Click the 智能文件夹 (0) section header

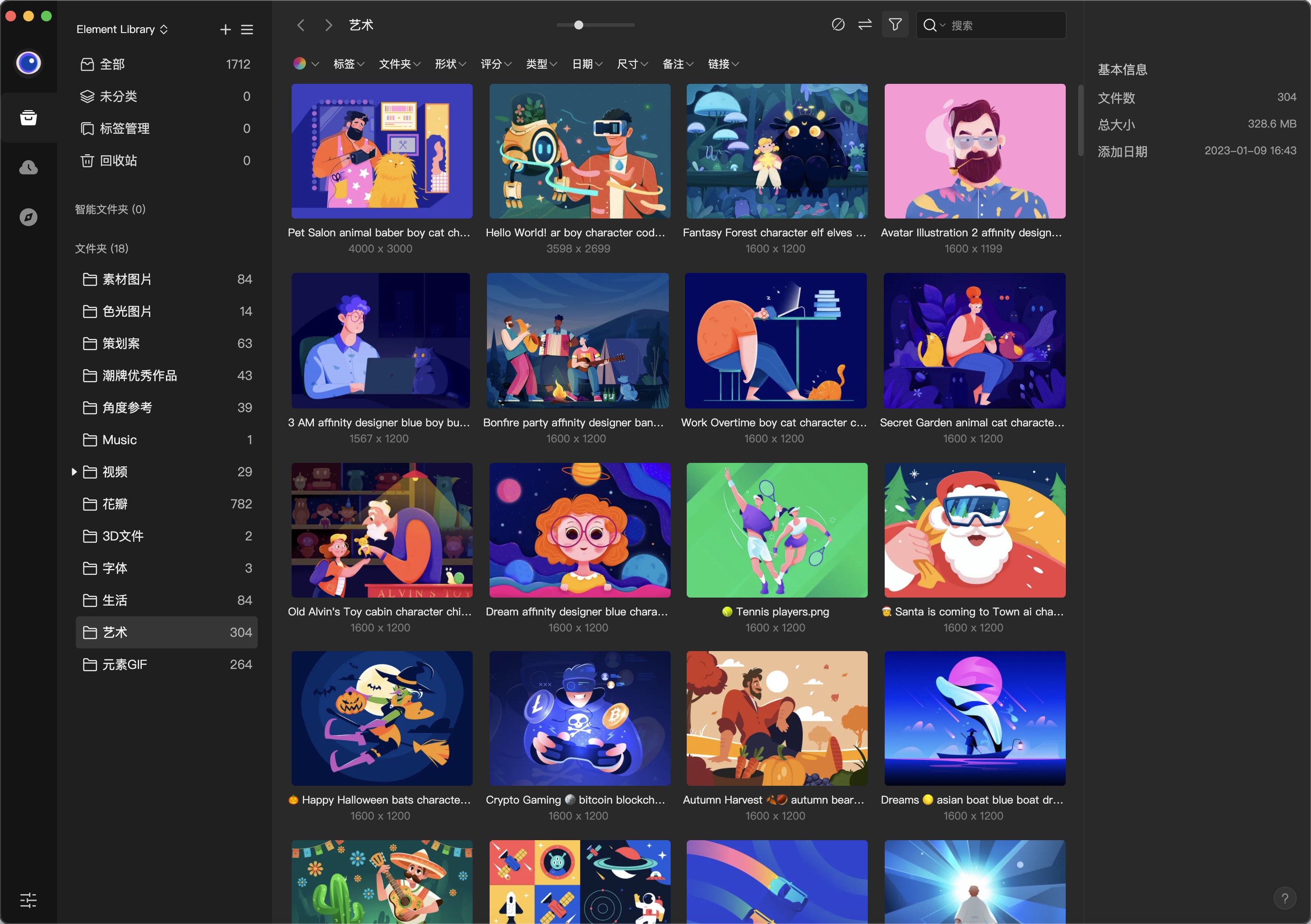(110, 209)
